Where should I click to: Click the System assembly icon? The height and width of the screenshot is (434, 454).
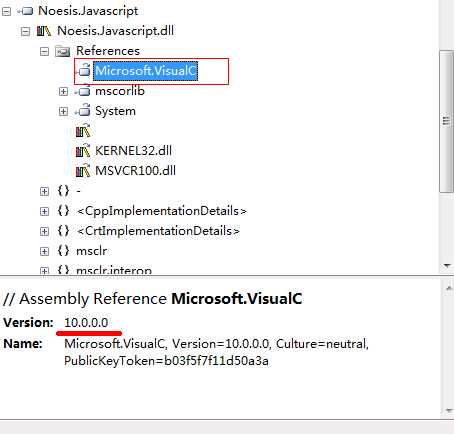83,111
